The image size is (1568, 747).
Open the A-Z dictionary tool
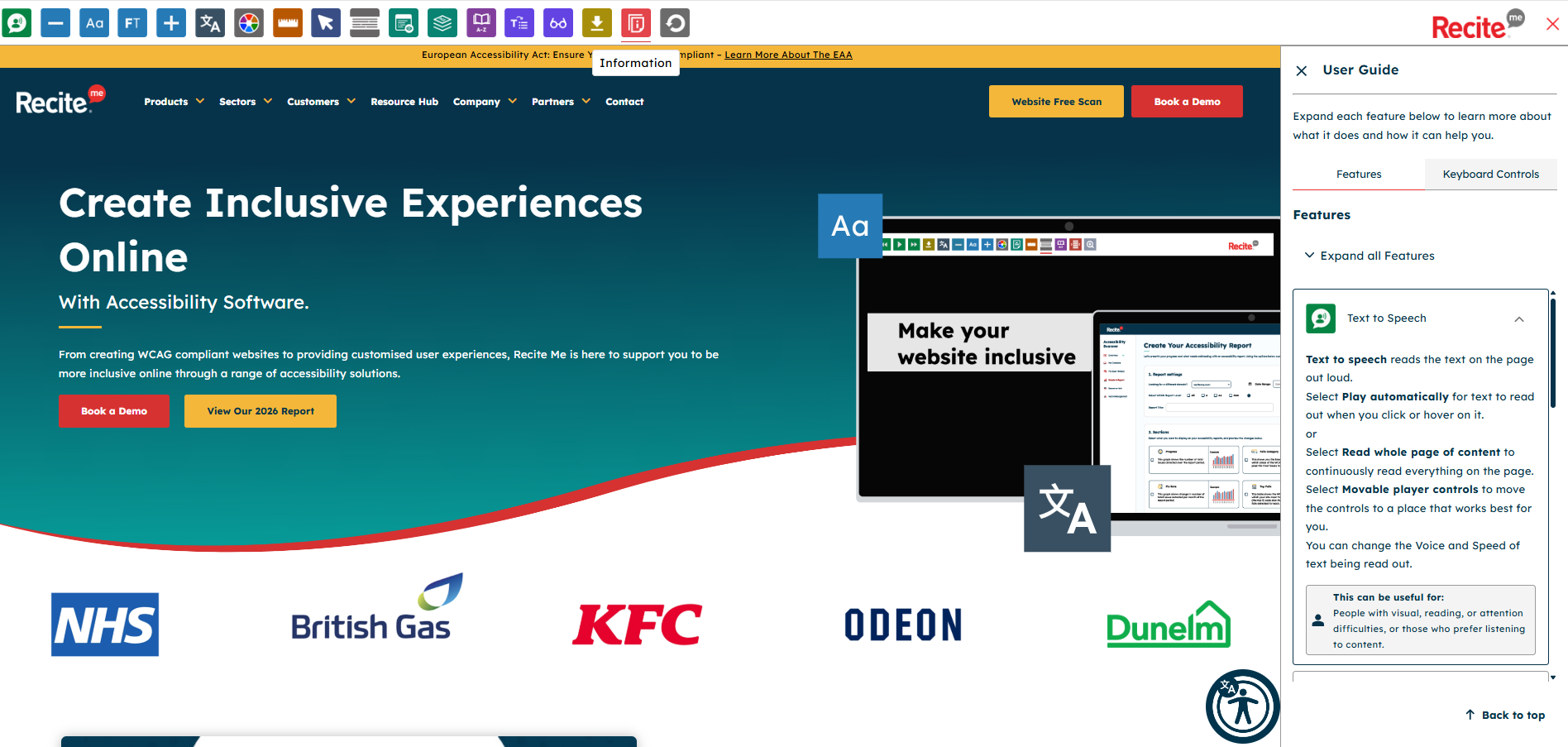481,23
